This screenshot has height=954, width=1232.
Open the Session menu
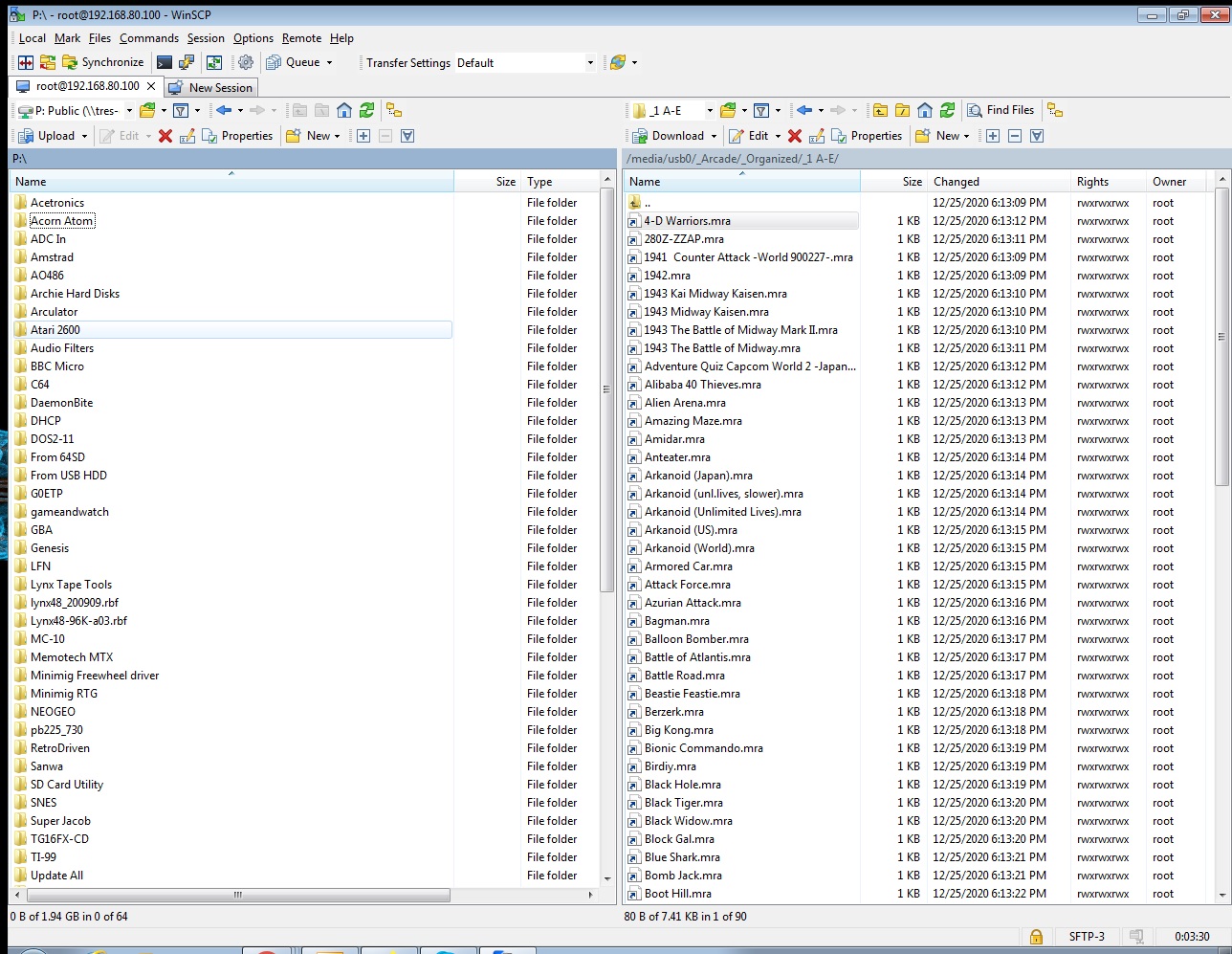tap(206, 38)
